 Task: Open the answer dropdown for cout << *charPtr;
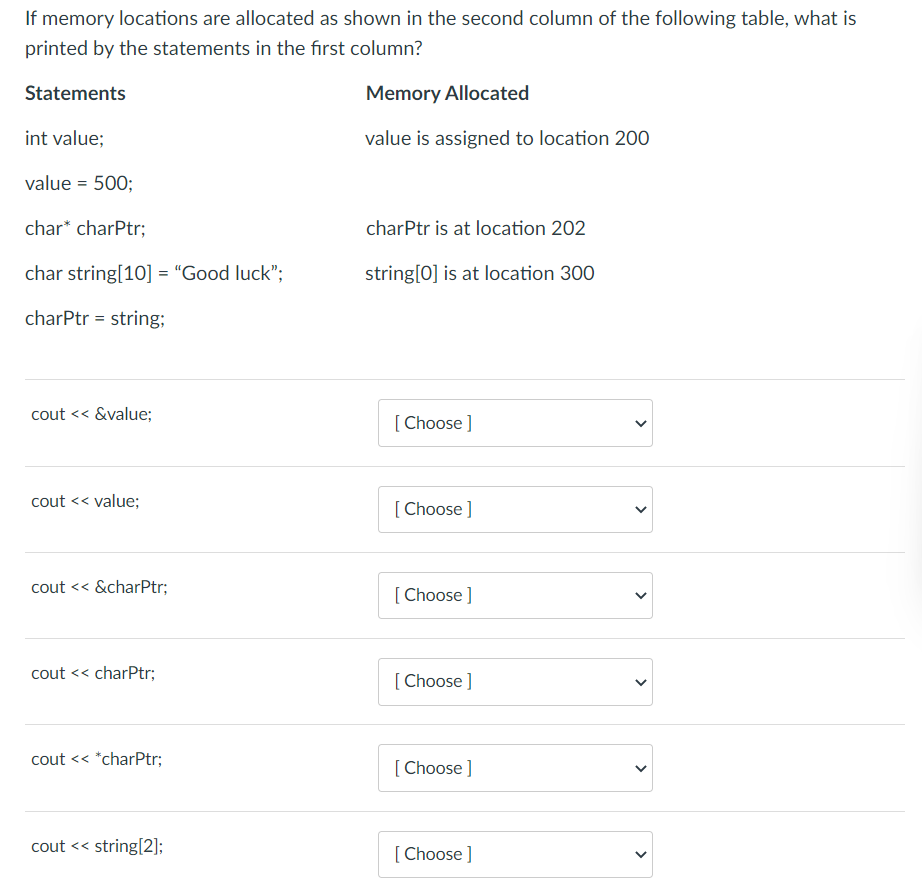pyautogui.click(x=515, y=767)
